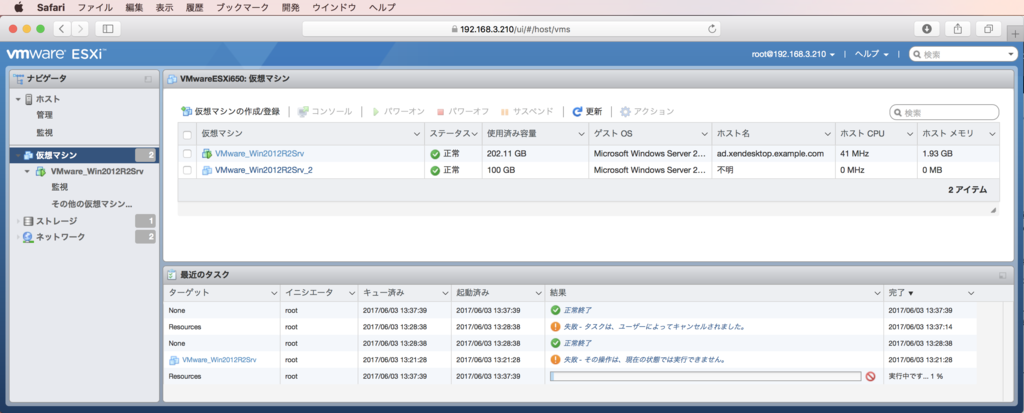The width and height of the screenshot is (1024, 413).
Task: Open the ブックマーク menu
Action: click(242, 7)
